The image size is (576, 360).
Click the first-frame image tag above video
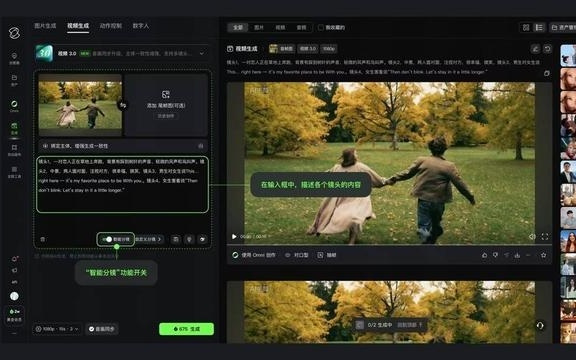pos(282,48)
